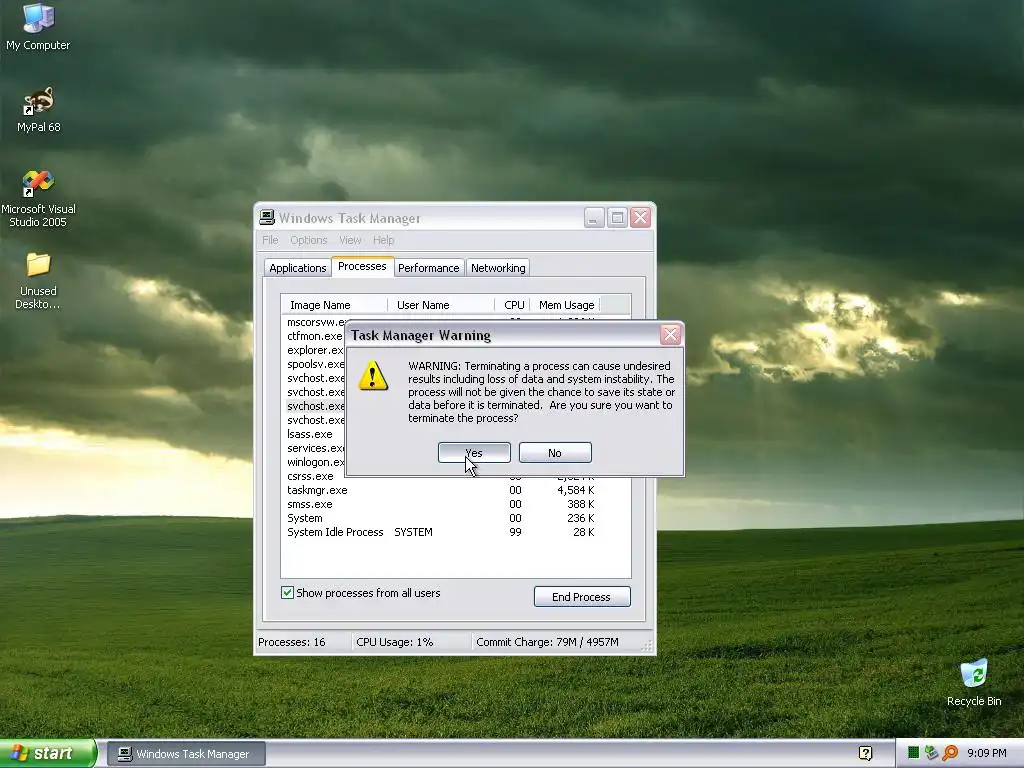Toggle Show processes from all users checkbox

click(287, 592)
